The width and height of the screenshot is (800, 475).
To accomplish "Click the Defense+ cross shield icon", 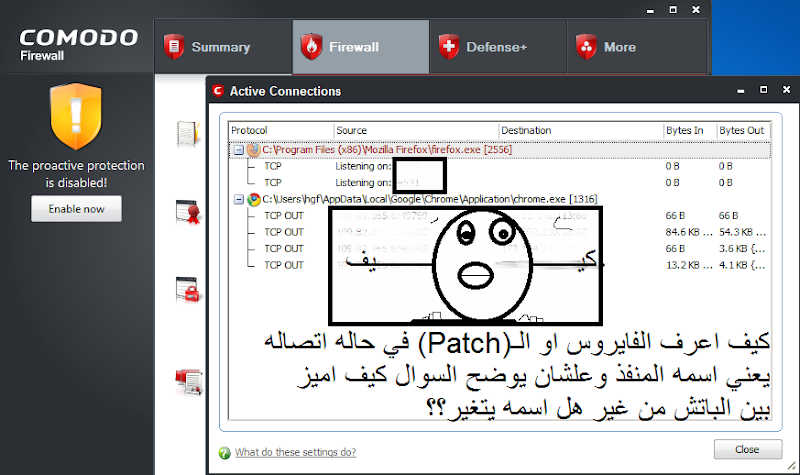I will [x=448, y=47].
